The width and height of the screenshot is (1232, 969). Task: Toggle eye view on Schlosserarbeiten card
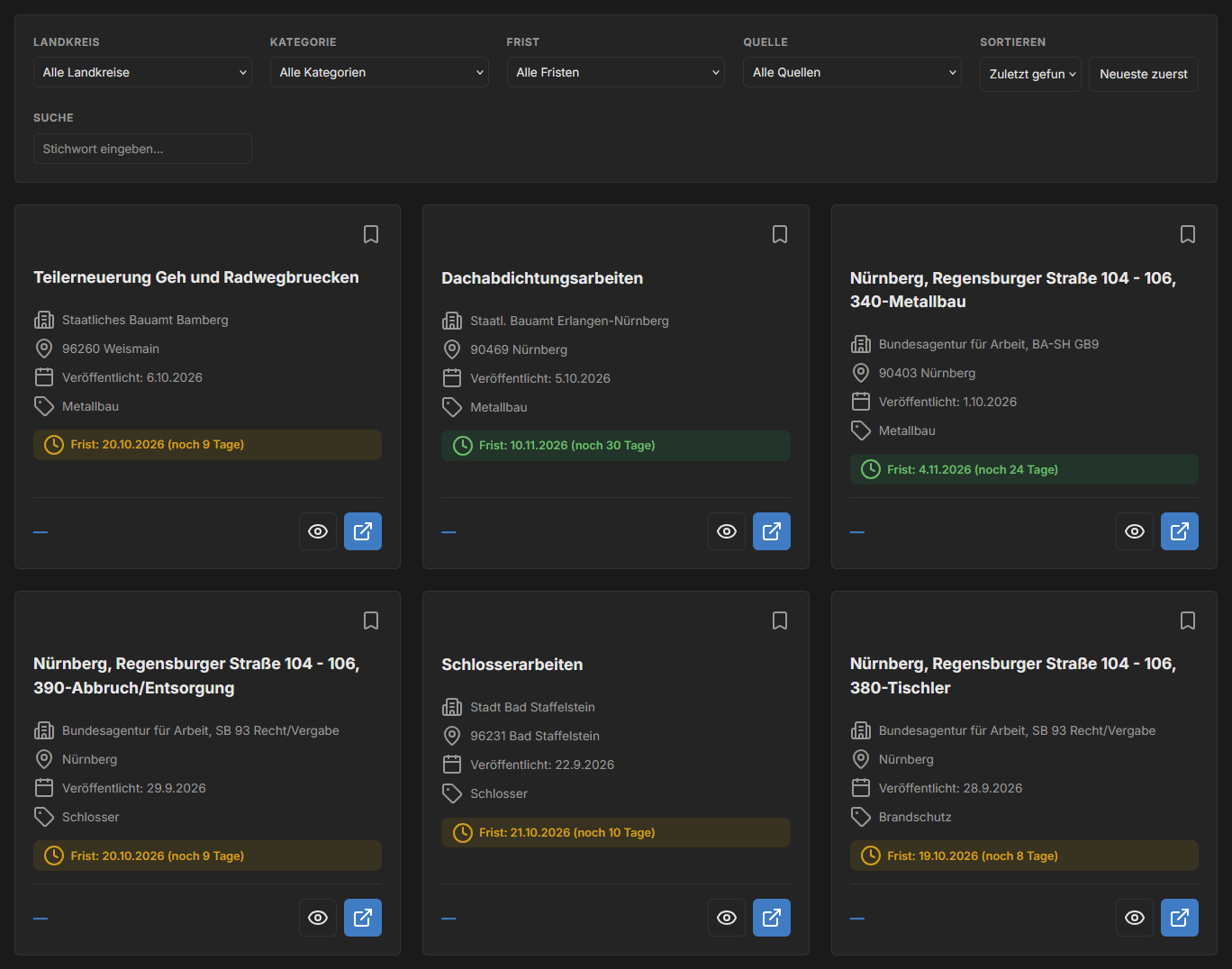pos(727,918)
